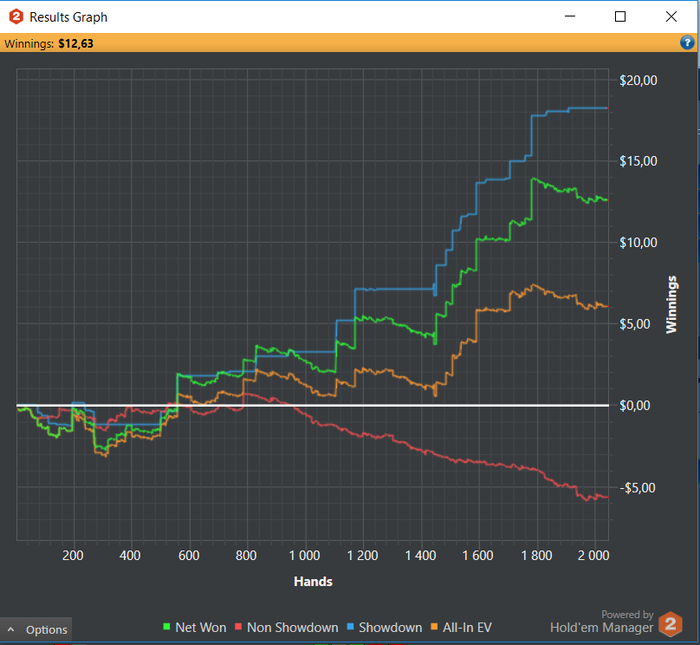Click the 1 800 hands axis label
700x645 pixels.
(x=537, y=555)
